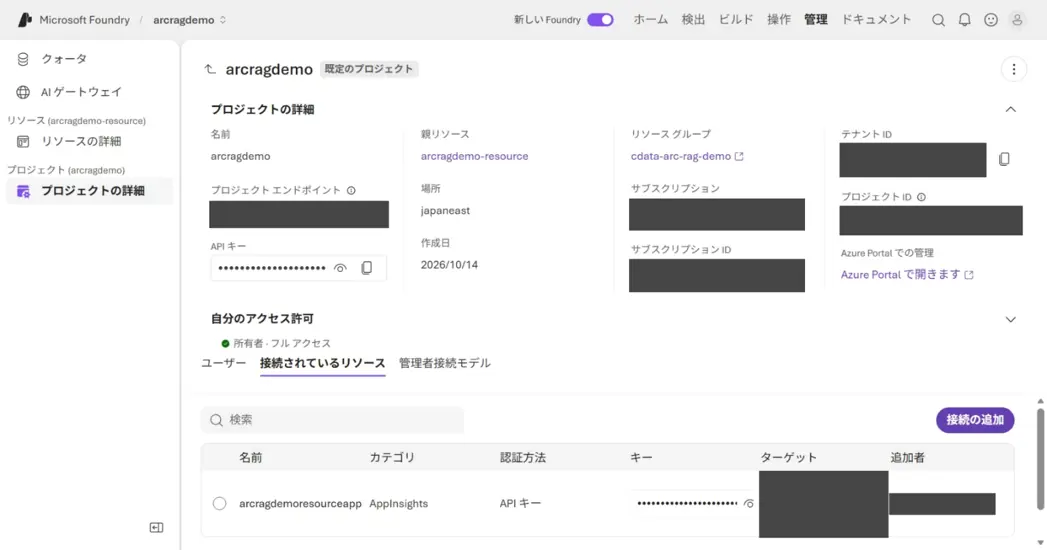Reveal the API キー with the eye icon
Screen dimensions: 1047x550
click(x=340, y=268)
